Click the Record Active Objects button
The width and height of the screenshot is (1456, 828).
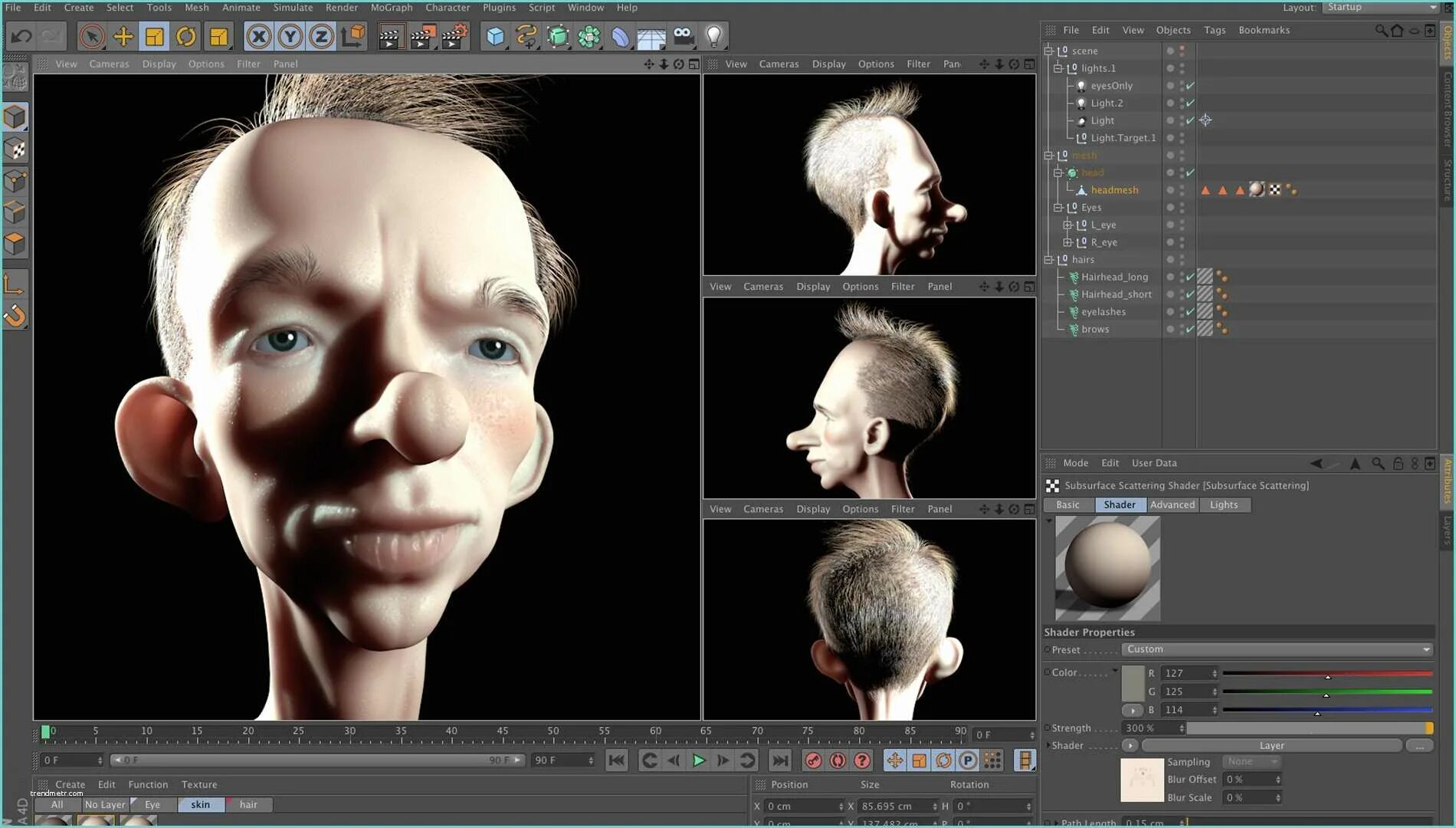(813, 761)
